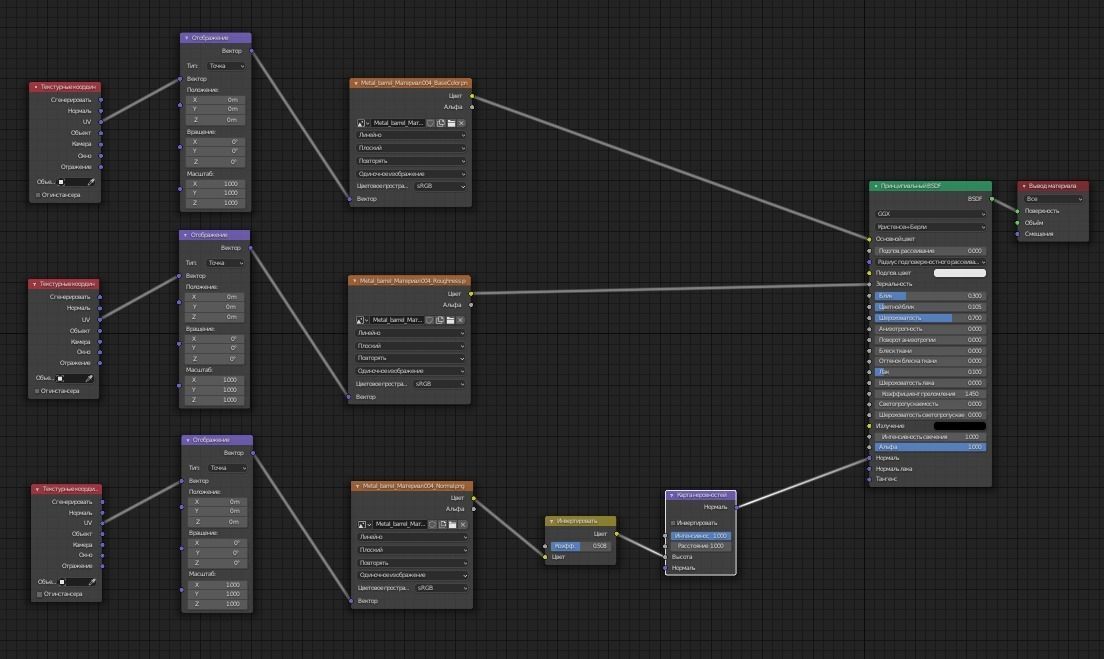The width and height of the screenshot is (1104, 659).
Task: Click new image copy icon on BaseColor node
Action: [441, 123]
